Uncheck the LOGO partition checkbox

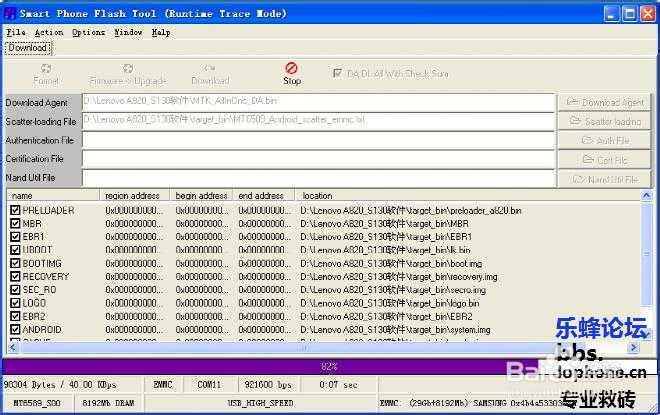(x=15, y=303)
